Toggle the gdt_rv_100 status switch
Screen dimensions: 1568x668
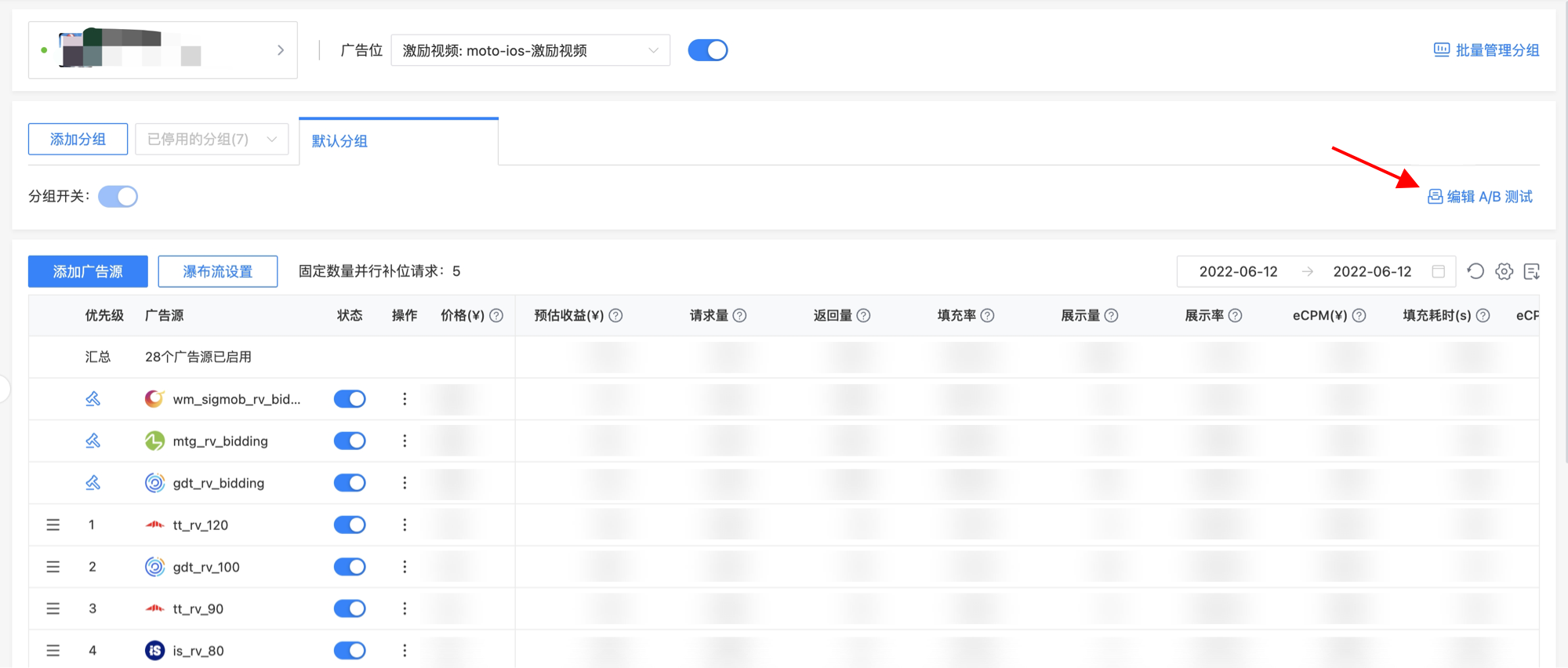350,567
